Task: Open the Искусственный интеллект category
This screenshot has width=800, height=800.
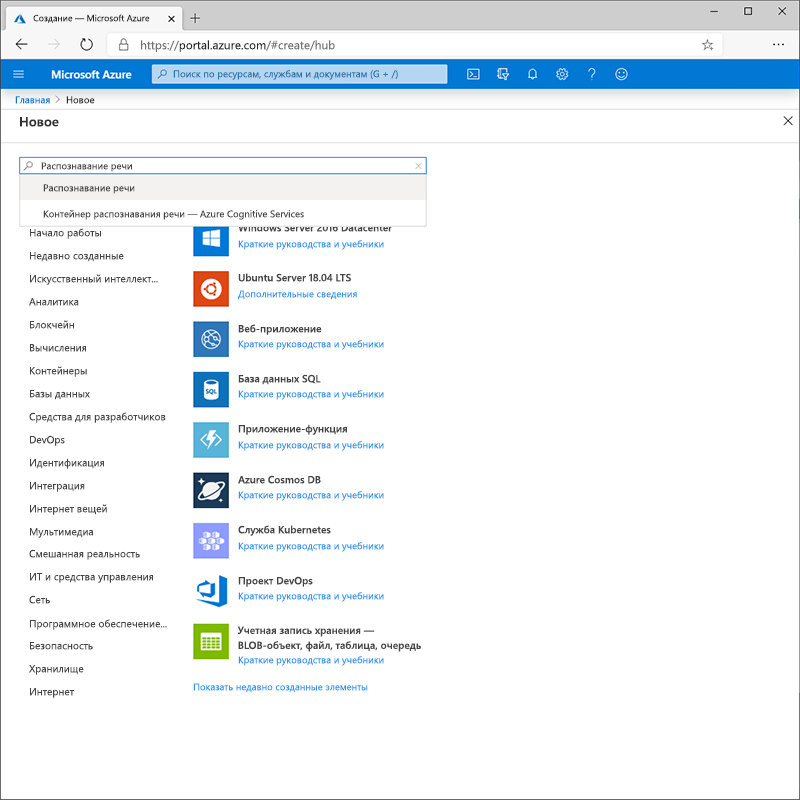Action: [93, 279]
